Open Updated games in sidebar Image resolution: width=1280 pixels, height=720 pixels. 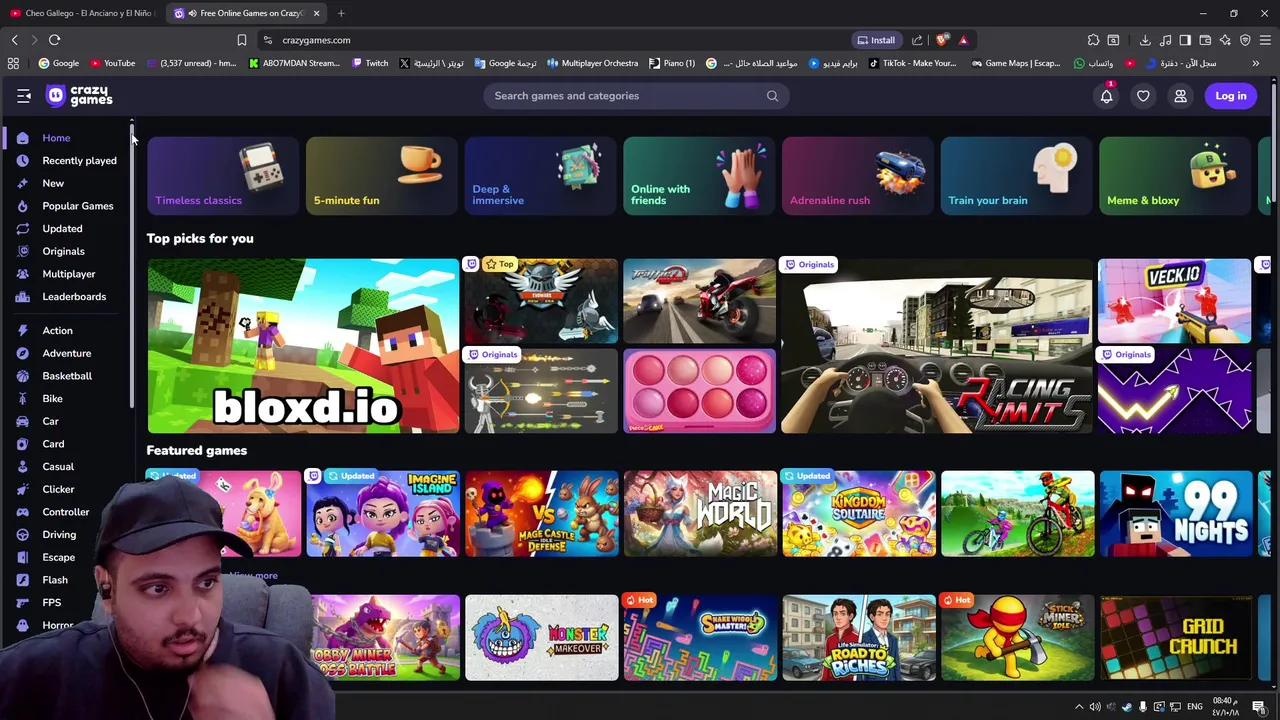pos(62,228)
